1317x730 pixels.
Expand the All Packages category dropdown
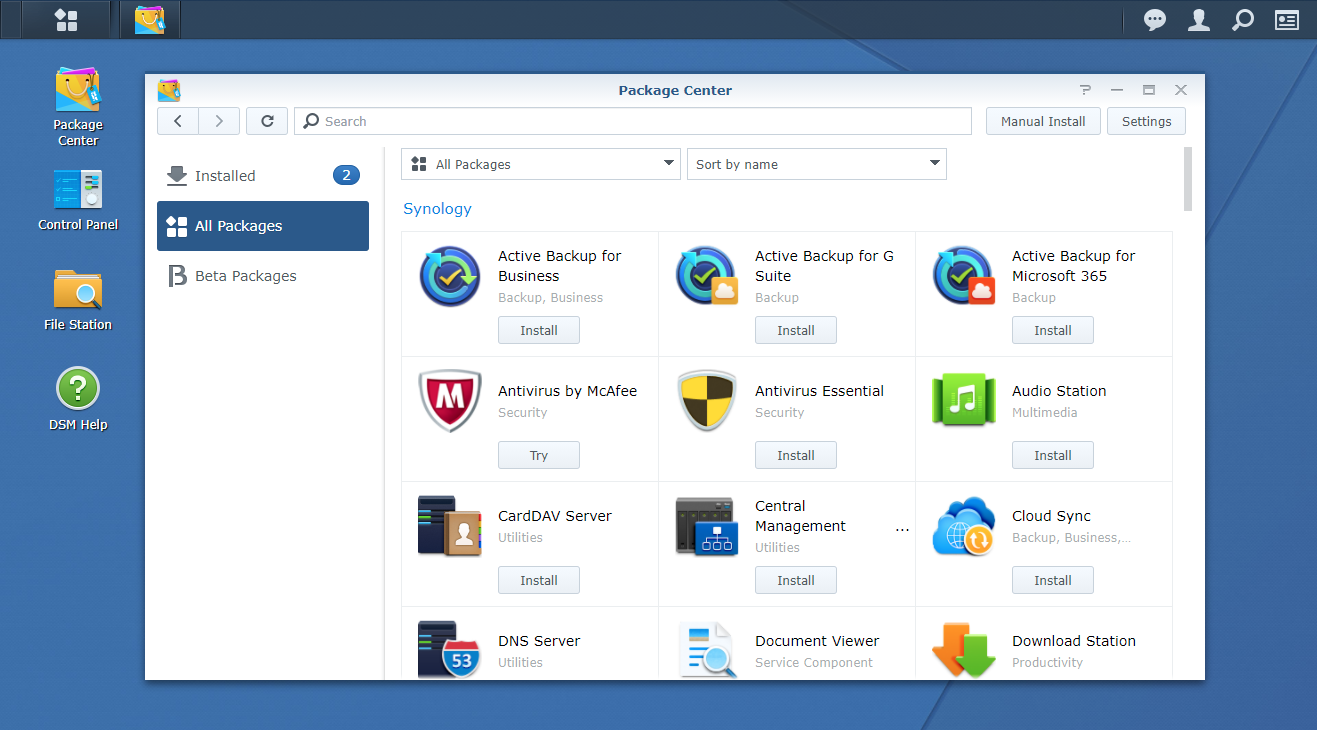click(x=540, y=164)
